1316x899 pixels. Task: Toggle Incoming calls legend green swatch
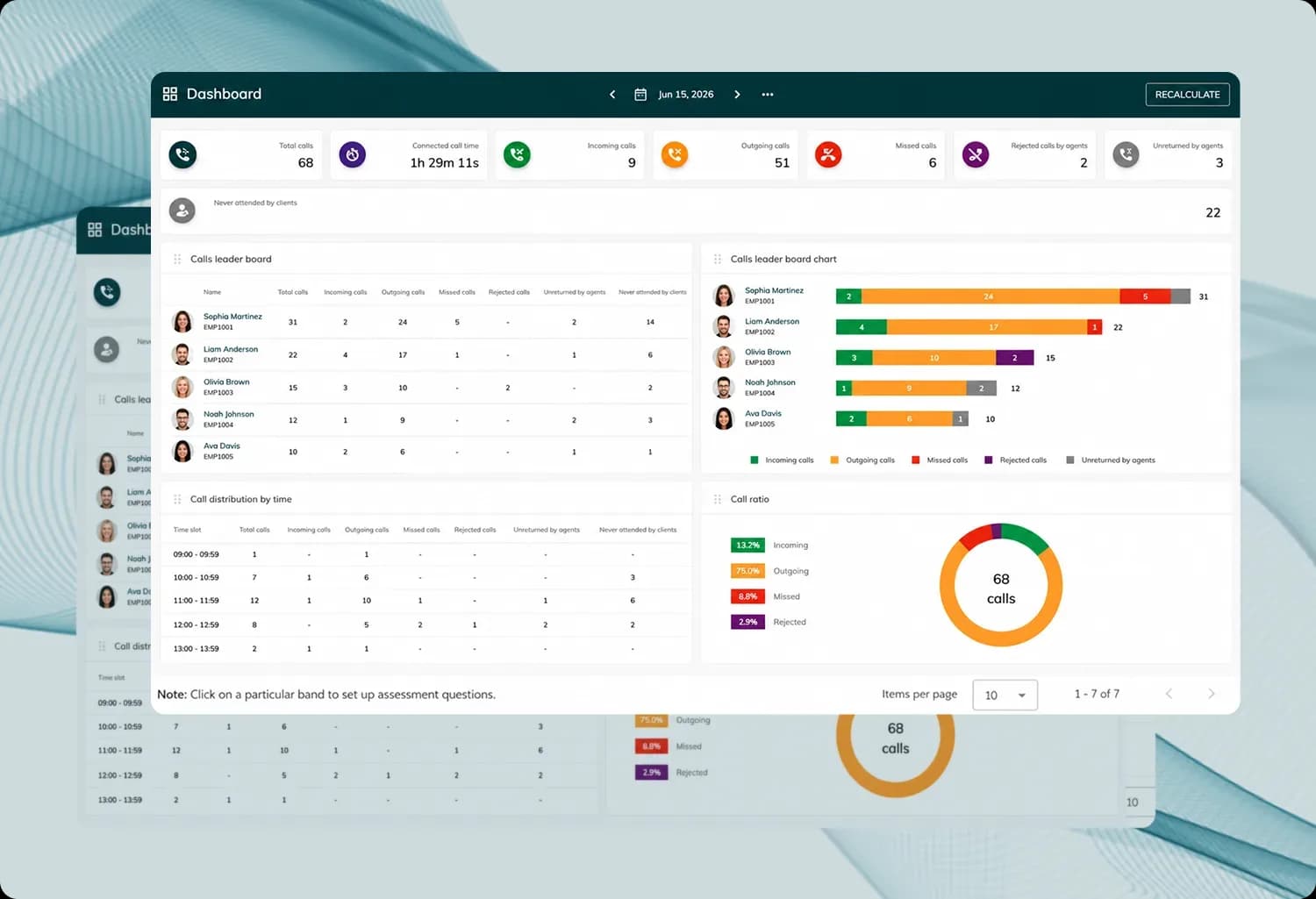755,460
